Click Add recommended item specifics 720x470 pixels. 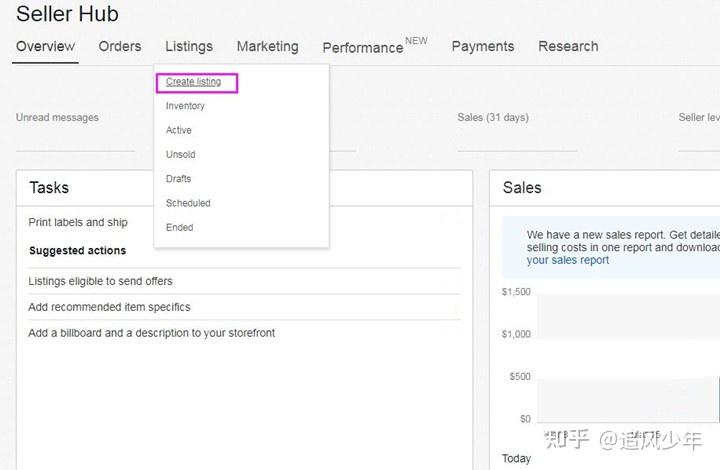tap(109, 307)
